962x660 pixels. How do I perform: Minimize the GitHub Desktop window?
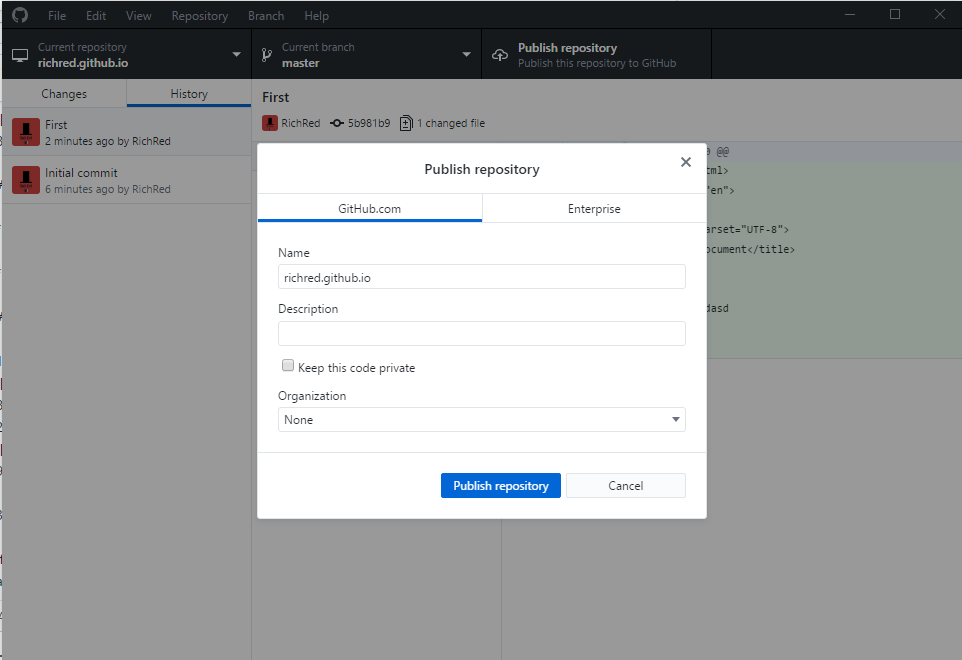click(x=850, y=14)
